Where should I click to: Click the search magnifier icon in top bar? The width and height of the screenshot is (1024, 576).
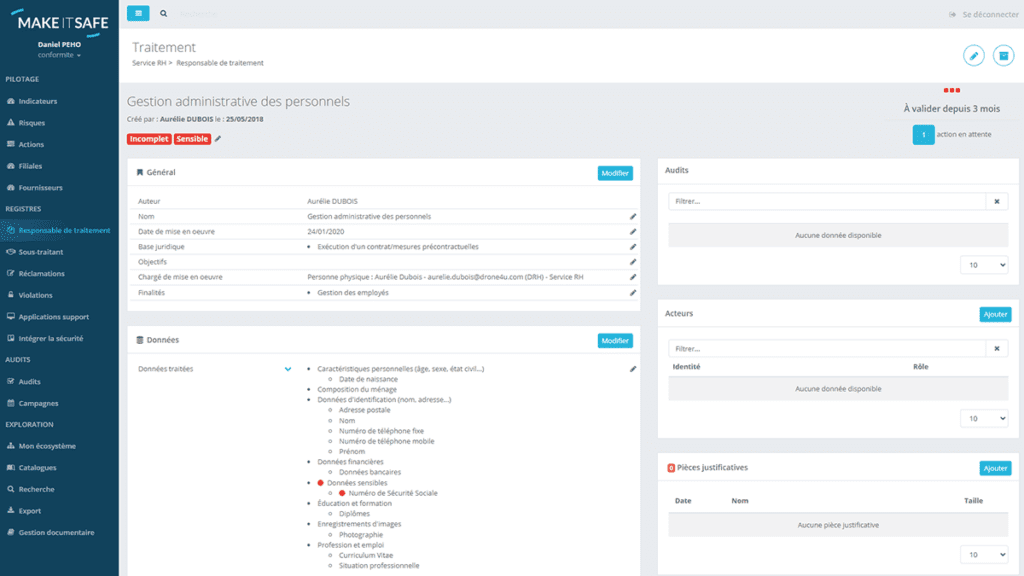pyautogui.click(x=164, y=14)
